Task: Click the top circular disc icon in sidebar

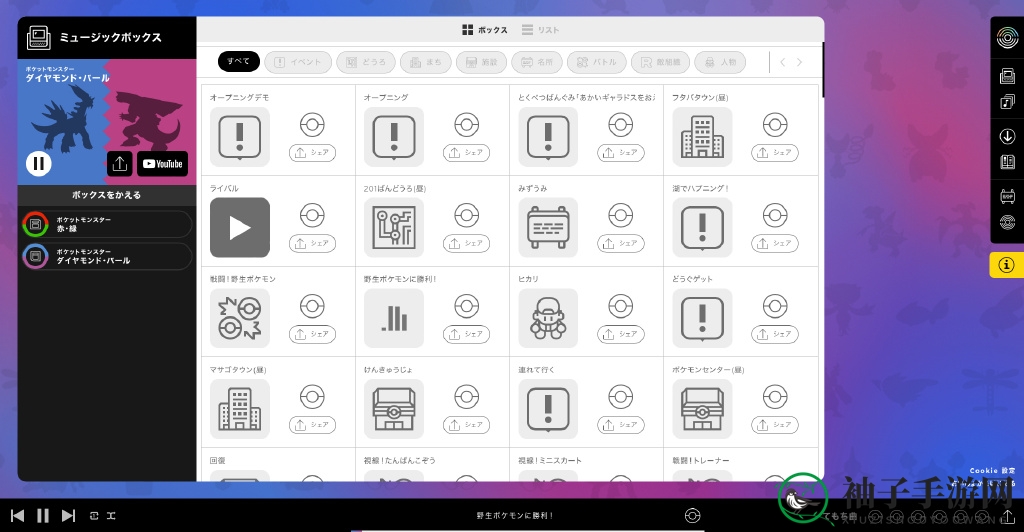Action: [1007, 38]
